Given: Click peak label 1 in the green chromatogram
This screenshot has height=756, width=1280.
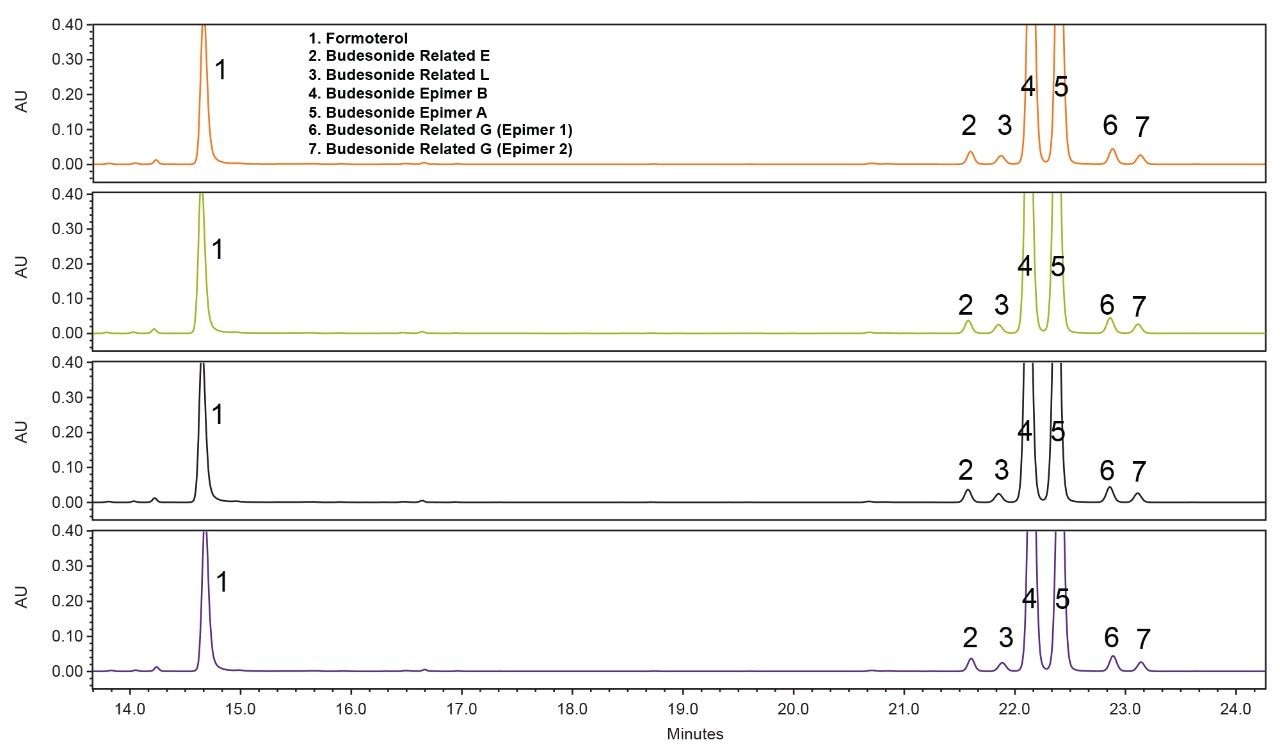Looking at the screenshot, I should 217,250.
